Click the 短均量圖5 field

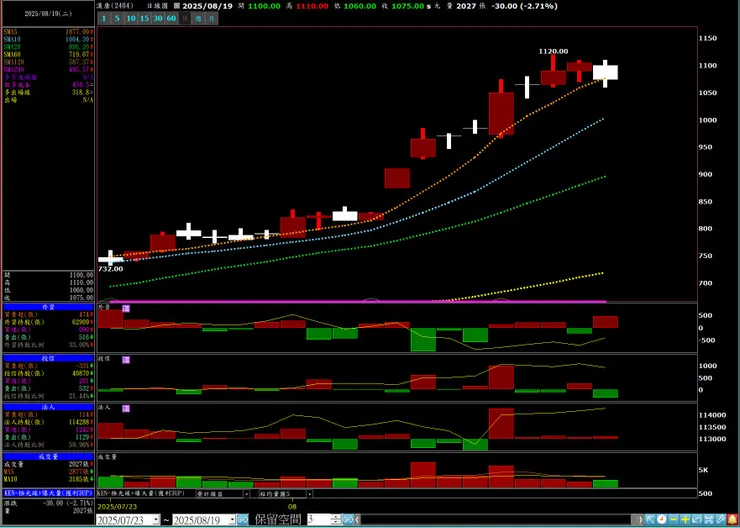282,494
